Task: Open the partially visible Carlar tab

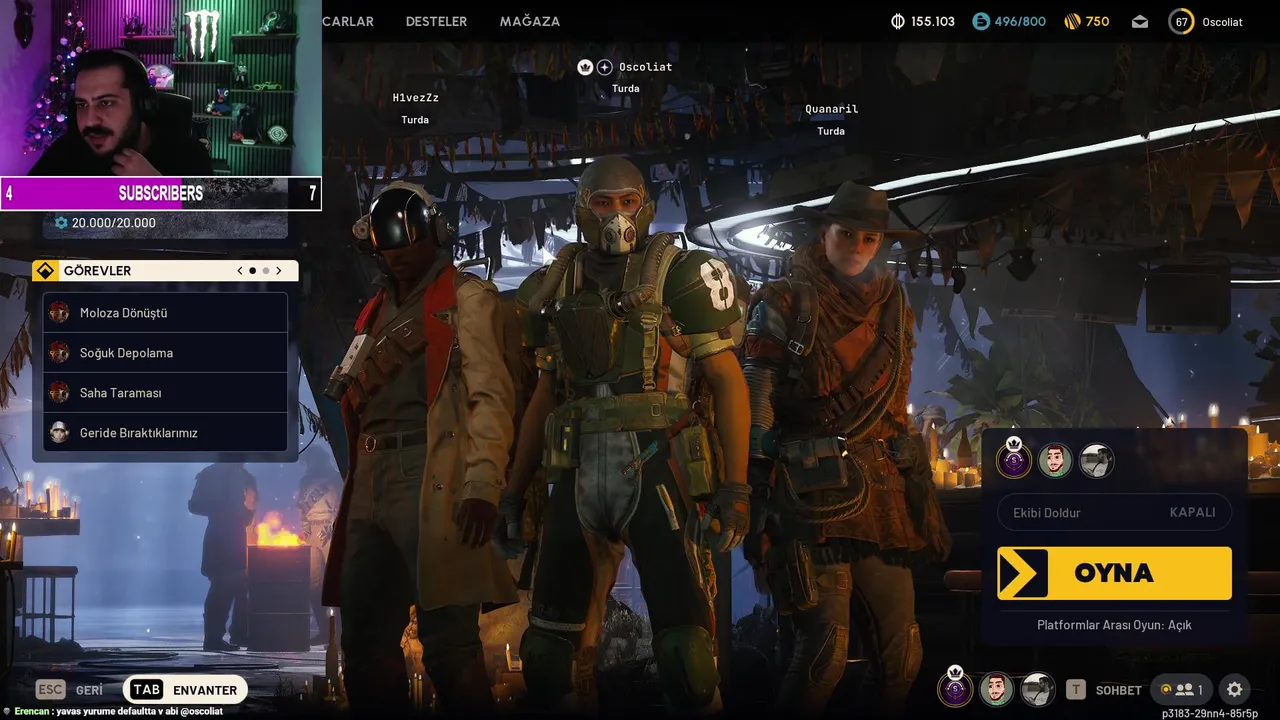Action: click(x=348, y=21)
